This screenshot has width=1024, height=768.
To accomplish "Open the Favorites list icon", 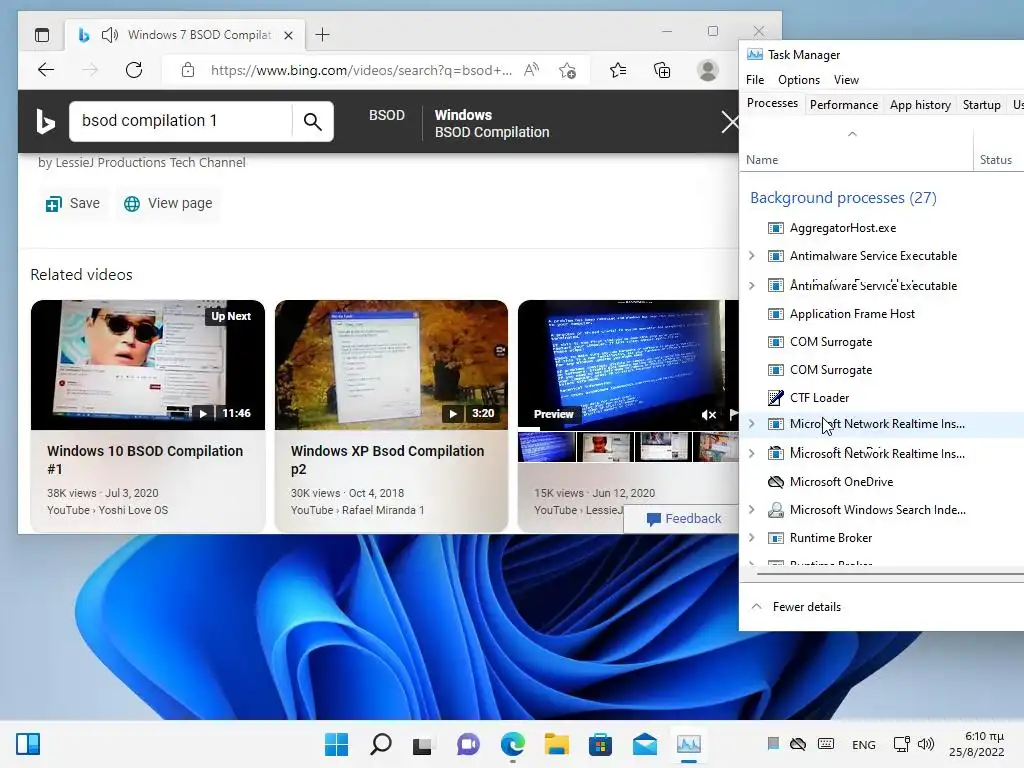I will pyautogui.click(x=618, y=70).
